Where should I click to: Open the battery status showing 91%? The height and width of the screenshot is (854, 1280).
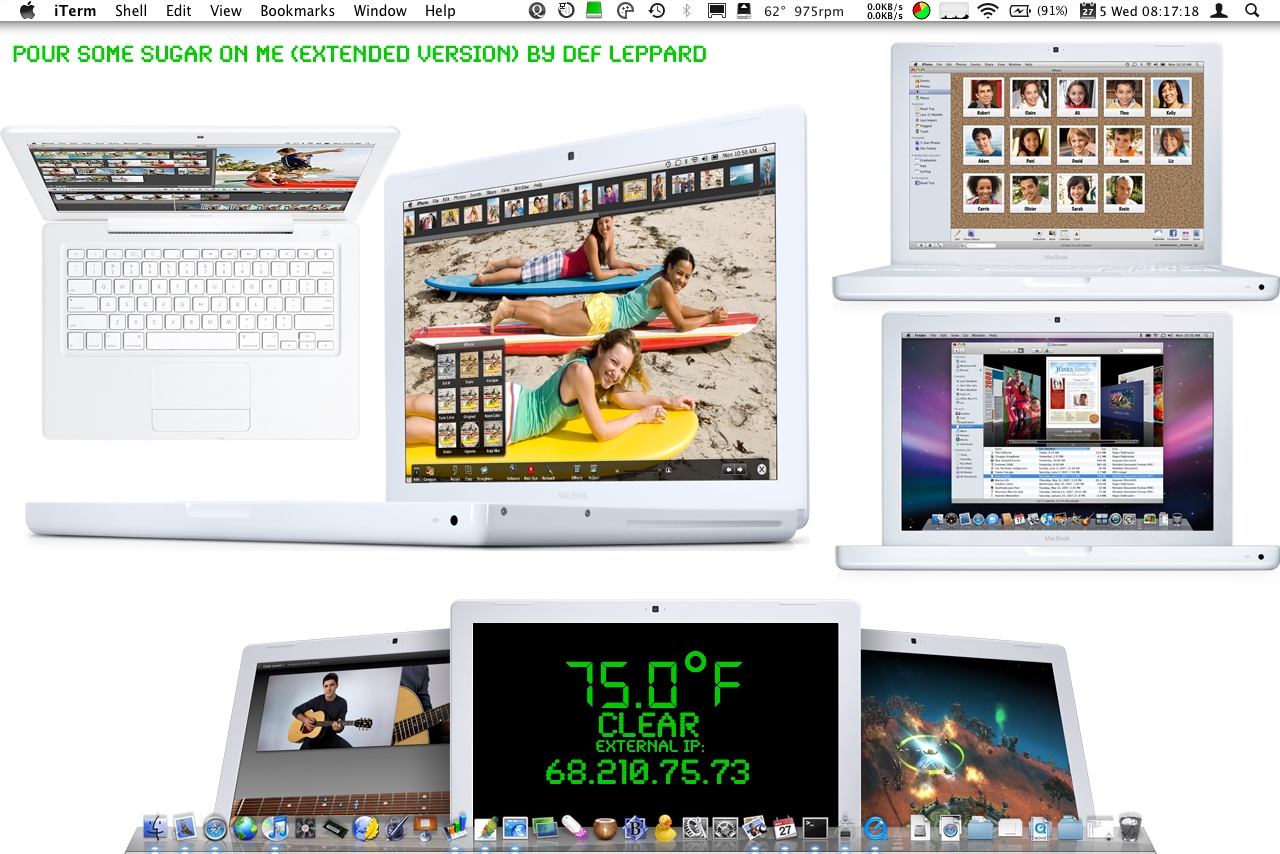[x=1038, y=11]
